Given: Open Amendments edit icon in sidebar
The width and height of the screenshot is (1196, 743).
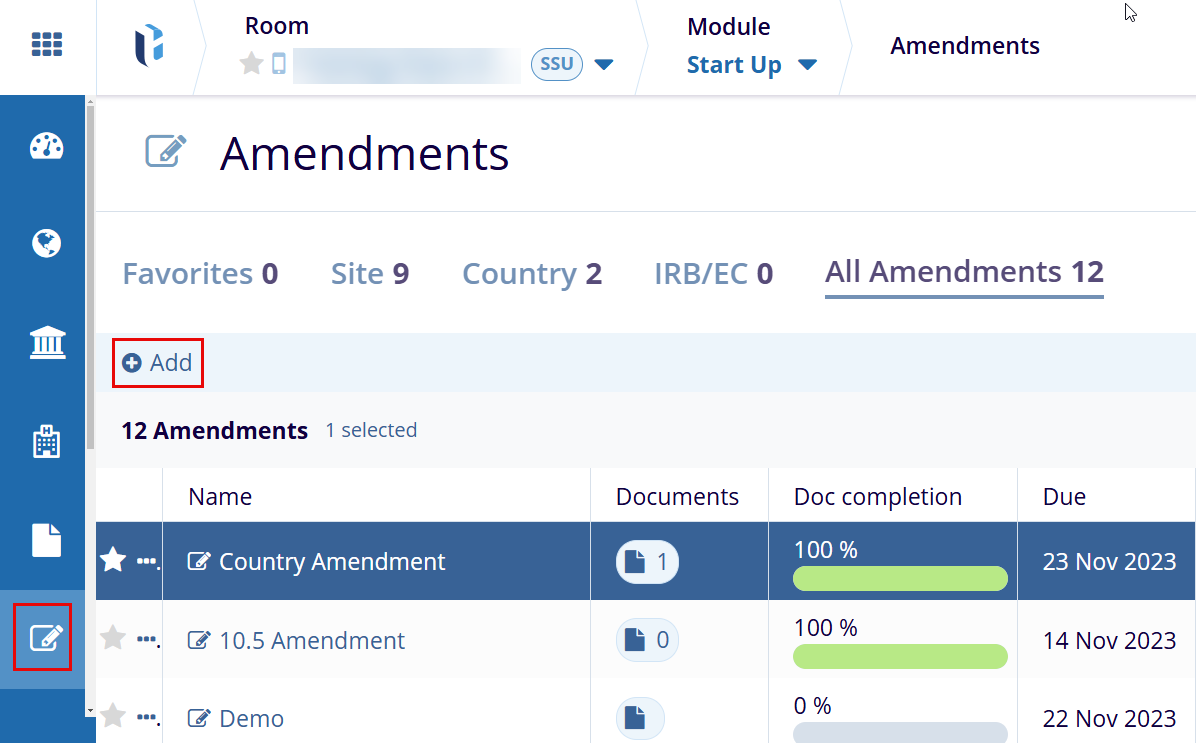Looking at the screenshot, I should tap(43, 637).
